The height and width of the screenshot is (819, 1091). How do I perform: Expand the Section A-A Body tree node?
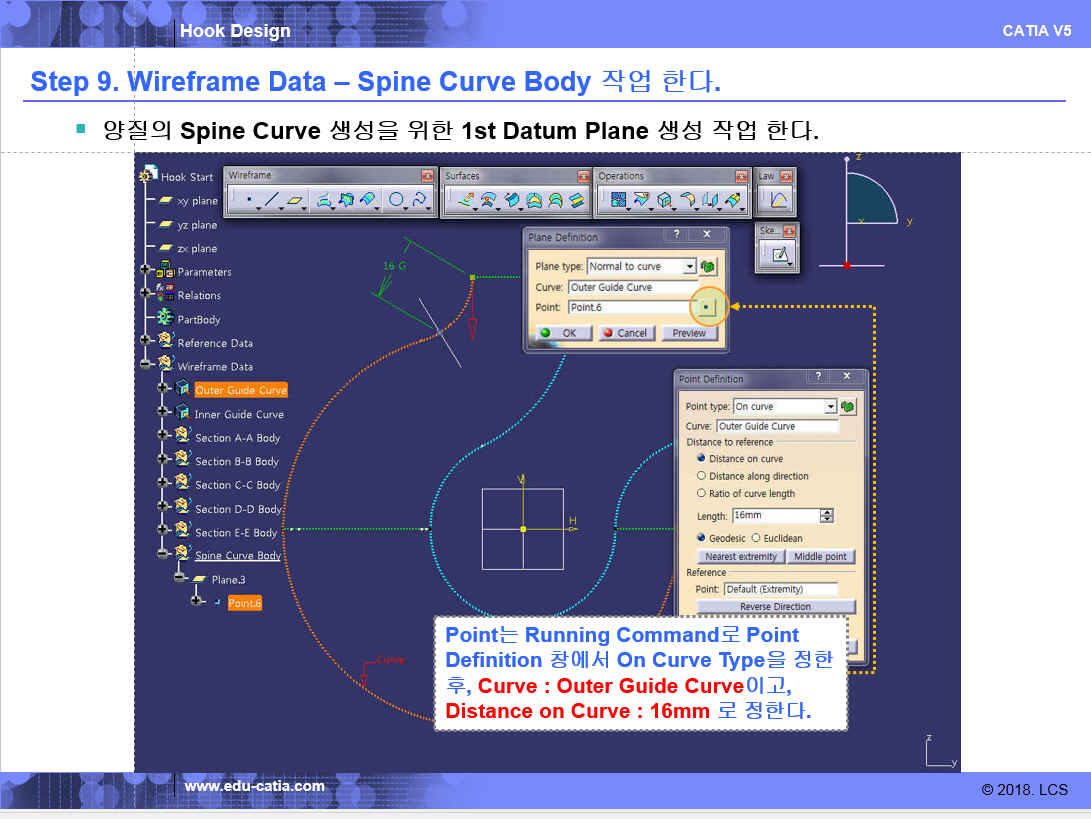click(163, 437)
